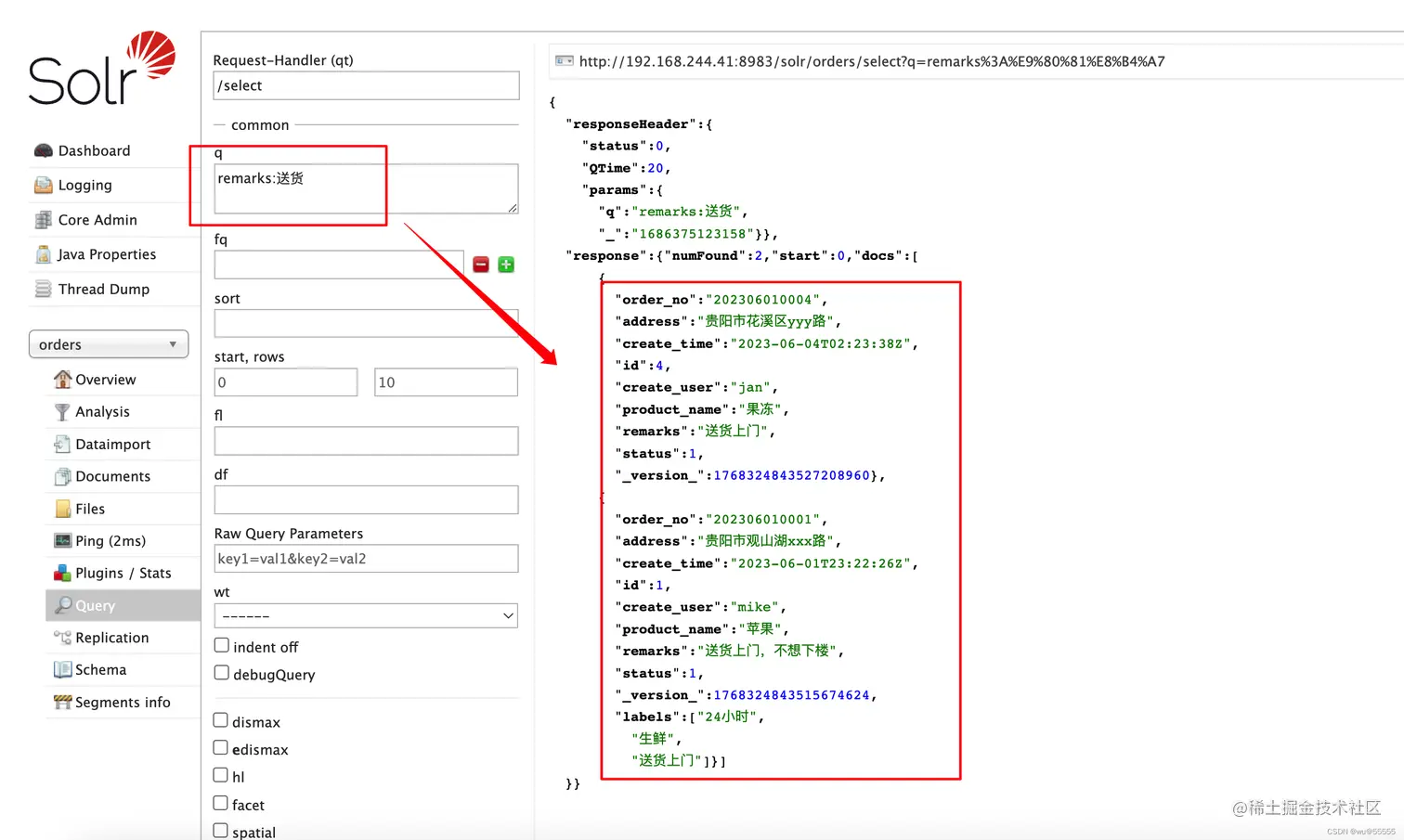
Task: Remove fq filter with red minus button
Action: (x=481, y=265)
